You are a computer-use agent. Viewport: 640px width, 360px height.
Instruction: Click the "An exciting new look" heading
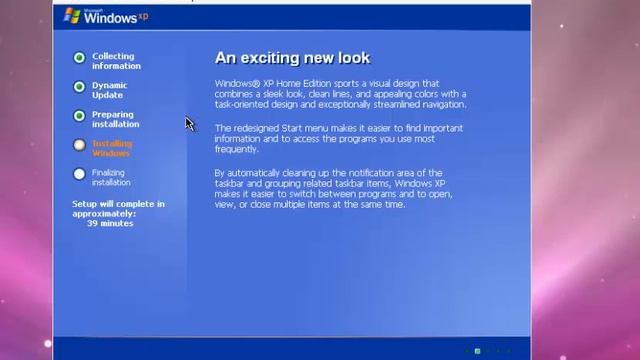(x=292, y=58)
